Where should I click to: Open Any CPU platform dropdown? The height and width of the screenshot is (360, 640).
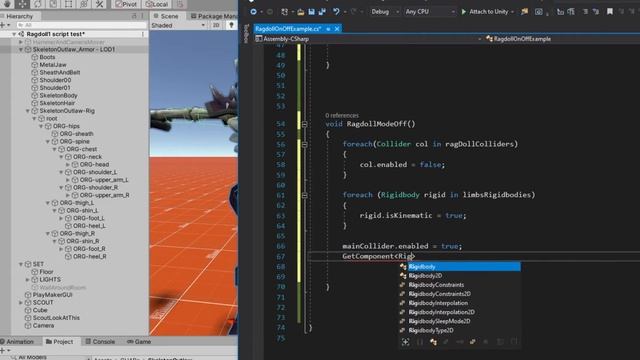click(430, 12)
